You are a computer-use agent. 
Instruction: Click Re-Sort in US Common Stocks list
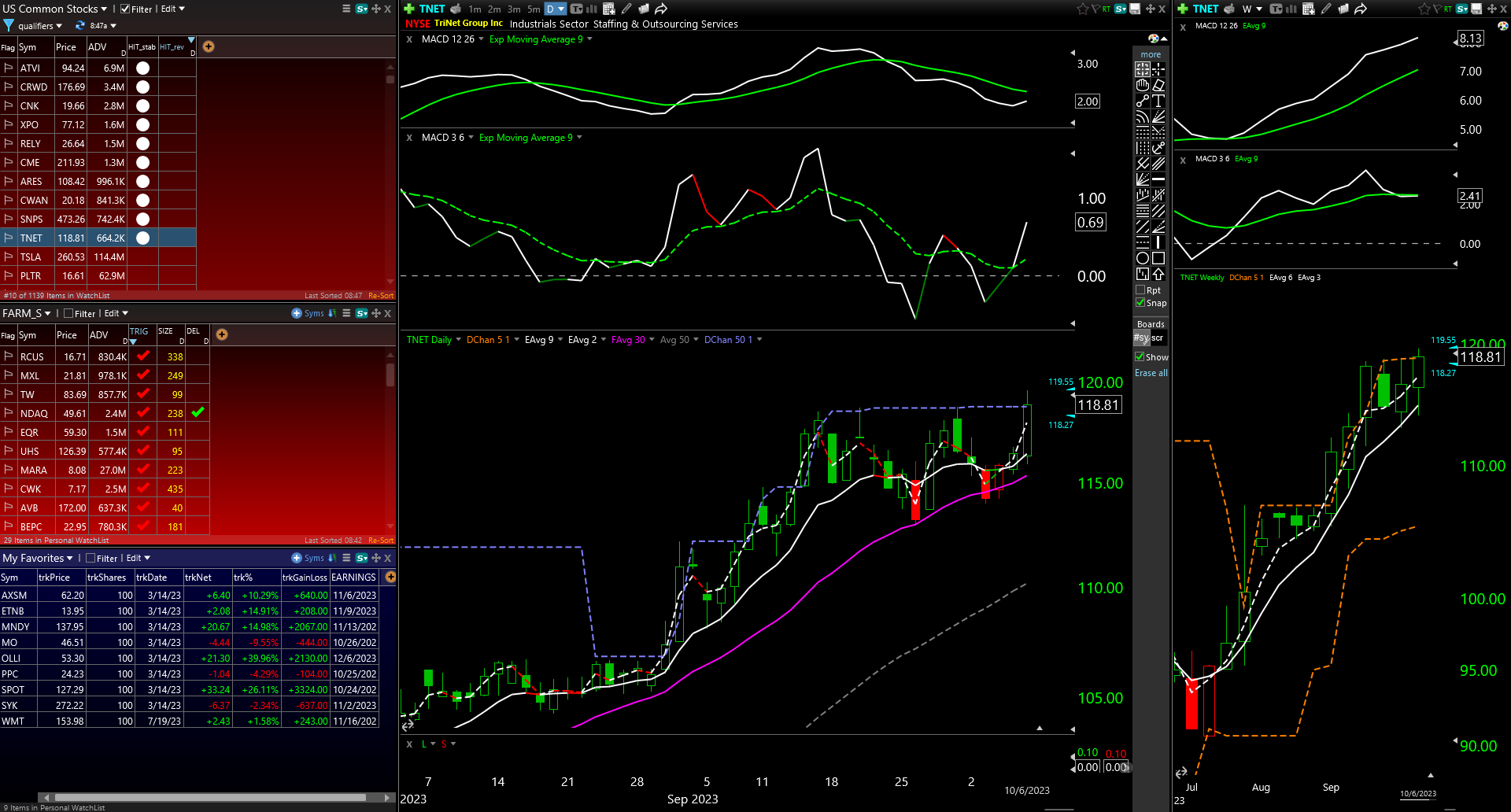coord(381,296)
